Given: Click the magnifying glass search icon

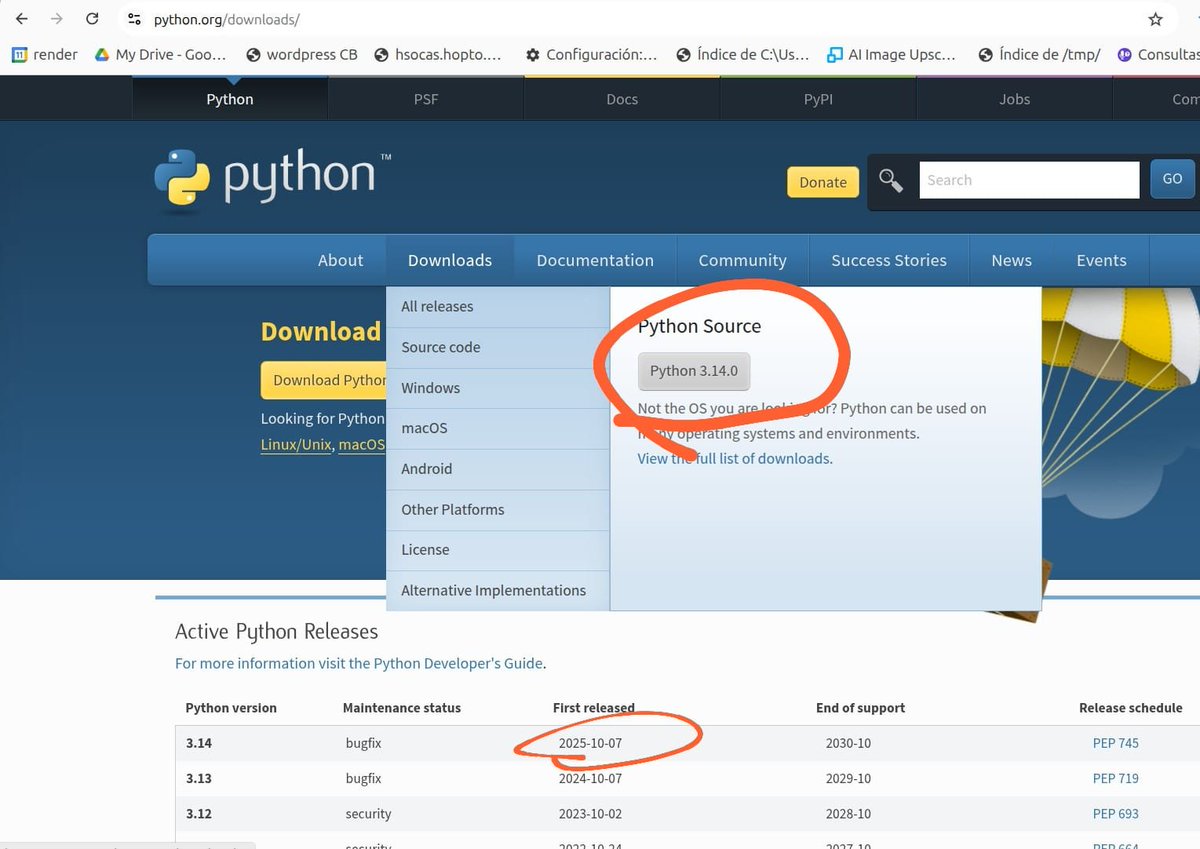Looking at the screenshot, I should point(890,181).
